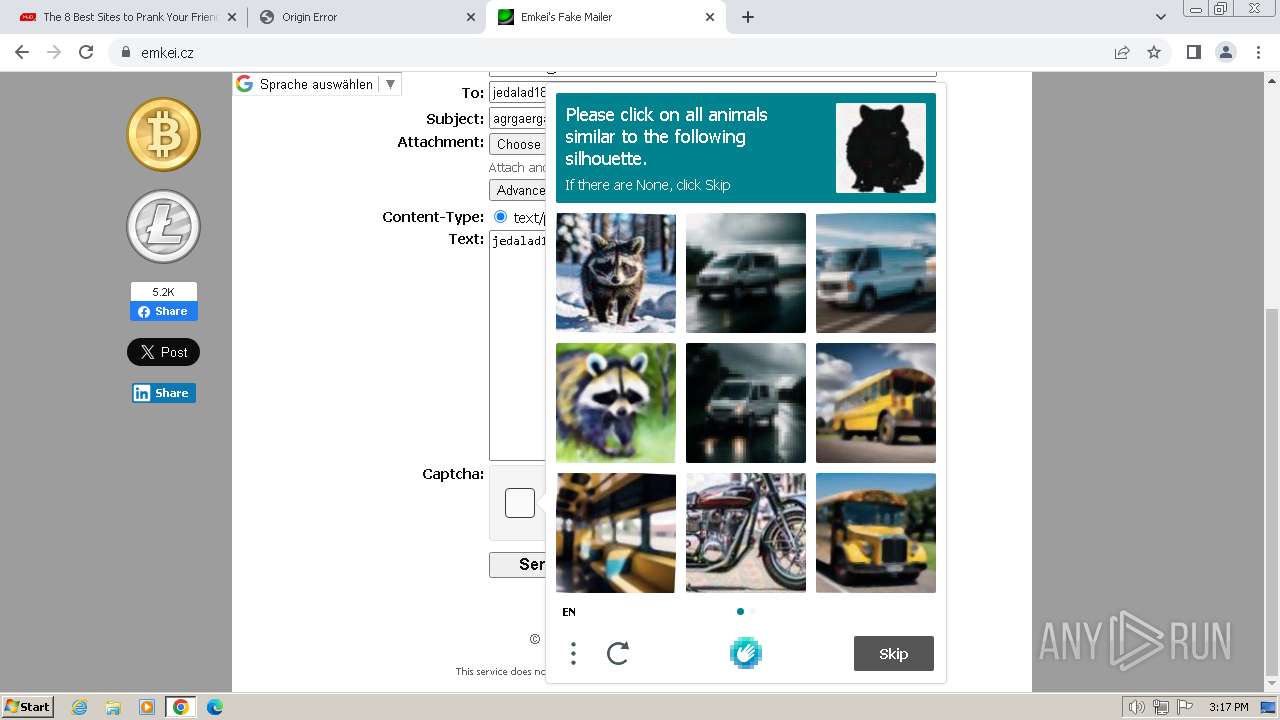Share the page on LinkedIn
The width and height of the screenshot is (1280, 720).
click(x=163, y=393)
